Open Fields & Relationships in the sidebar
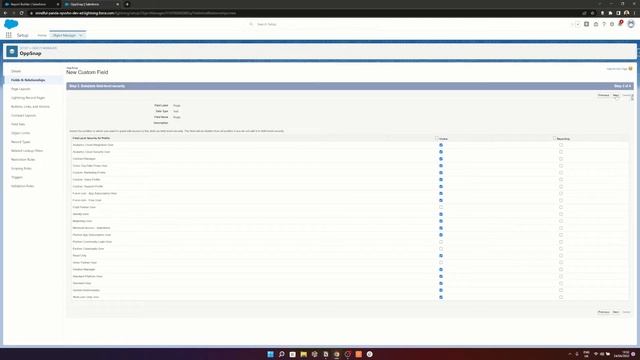The width and height of the screenshot is (640, 360). tap(28, 80)
